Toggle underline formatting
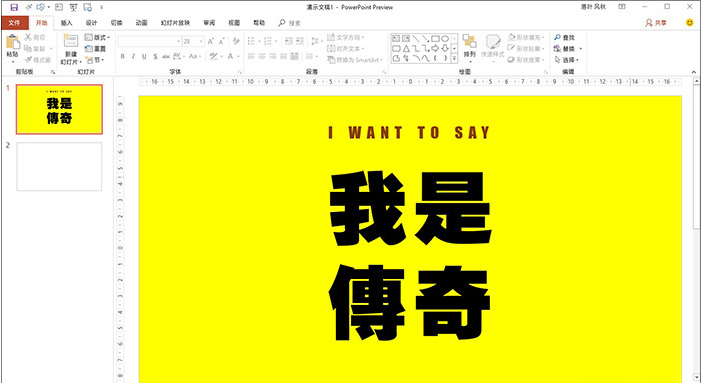 tap(144, 56)
